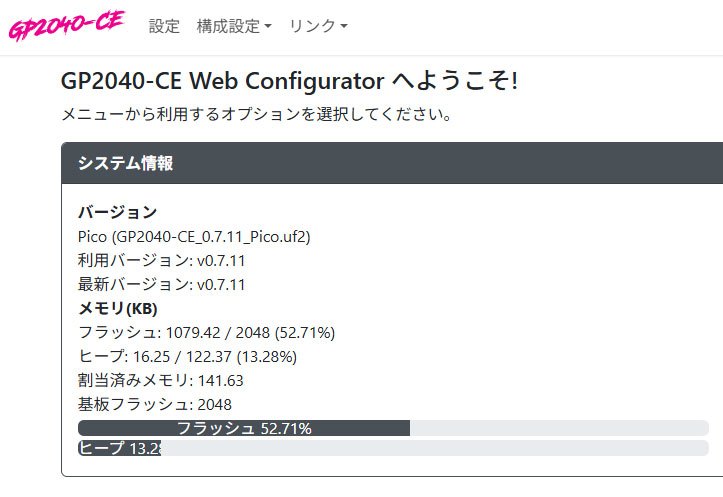The width and height of the screenshot is (723, 497).
Task: Click the フラッシュ 1079.42 / 2048 usage line
Action: [x=205, y=332]
